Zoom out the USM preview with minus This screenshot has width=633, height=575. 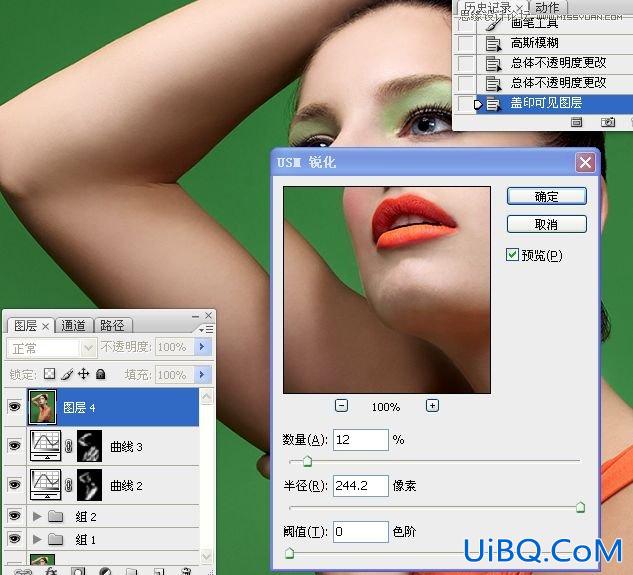[x=342, y=405]
